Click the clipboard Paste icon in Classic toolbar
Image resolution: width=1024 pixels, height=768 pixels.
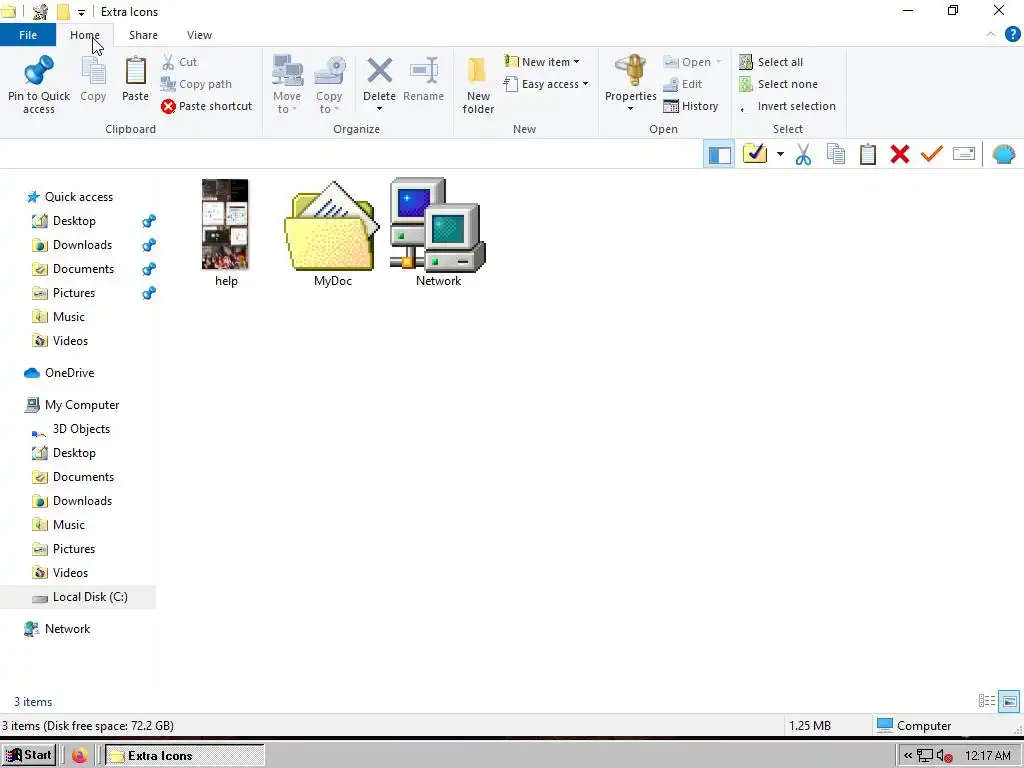coord(868,154)
